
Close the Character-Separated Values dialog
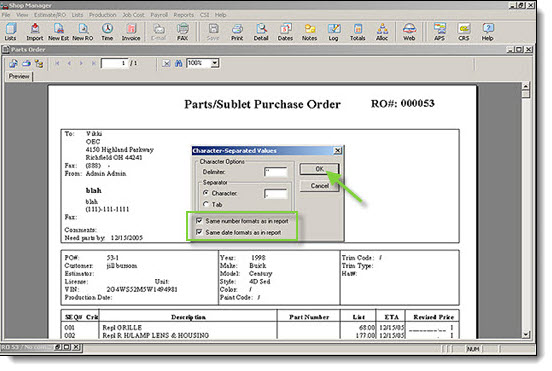[x=337, y=151]
